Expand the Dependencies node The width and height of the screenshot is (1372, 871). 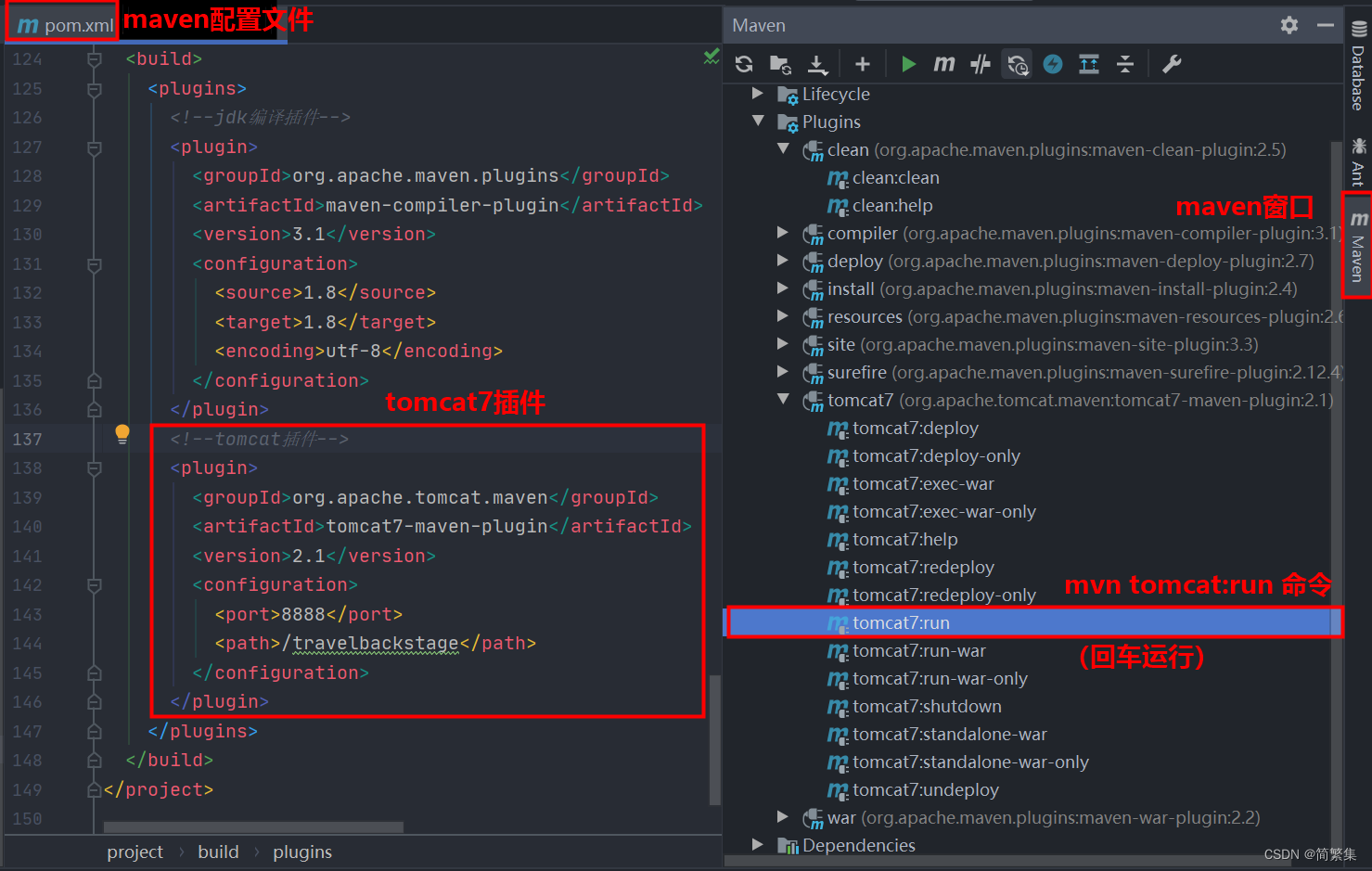pos(758,844)
